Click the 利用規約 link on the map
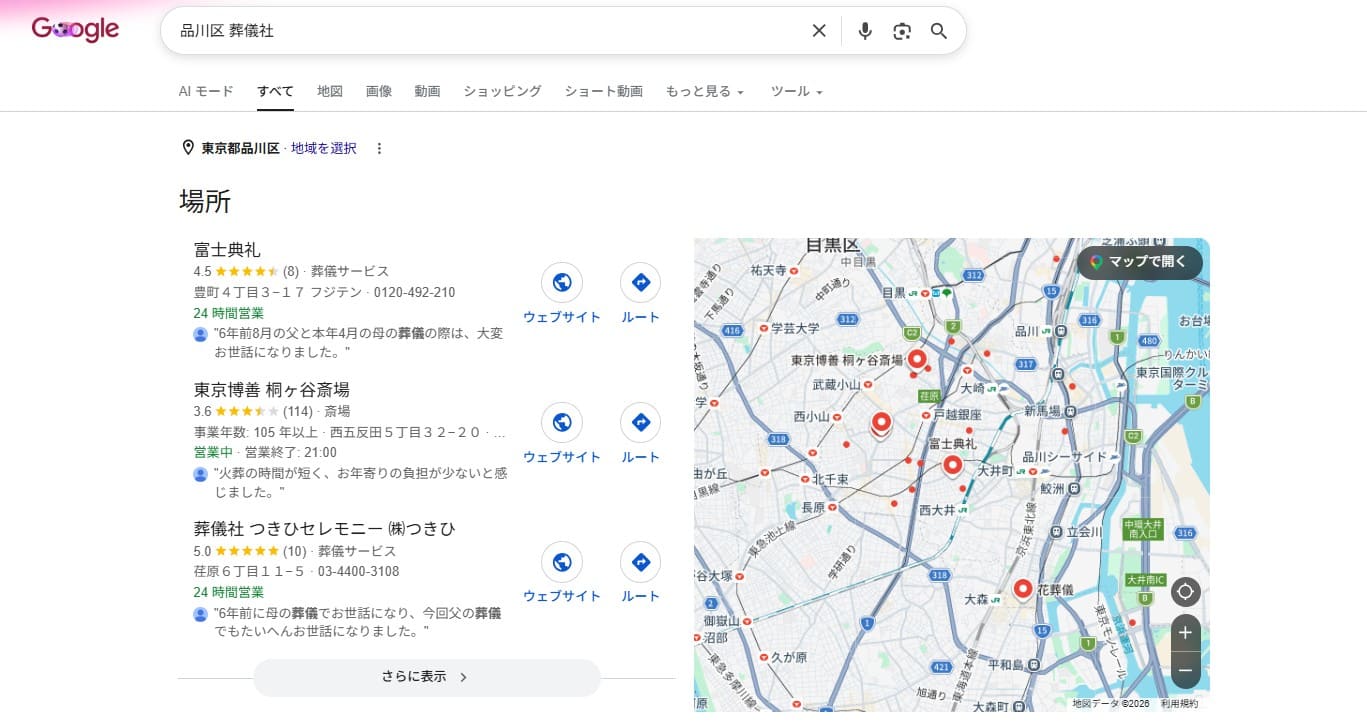 [1179, 704]
